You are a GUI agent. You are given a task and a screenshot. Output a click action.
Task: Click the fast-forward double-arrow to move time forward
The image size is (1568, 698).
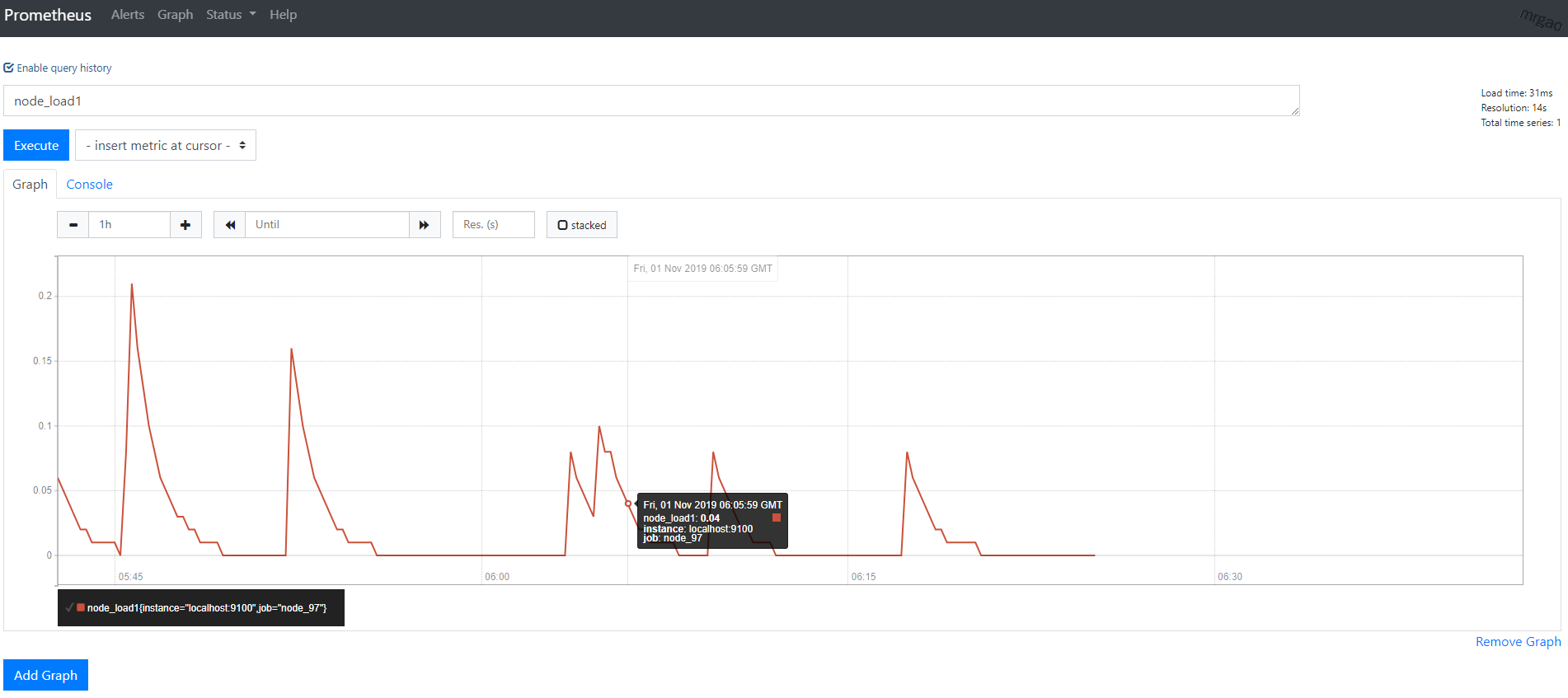[x=425, y=225]
